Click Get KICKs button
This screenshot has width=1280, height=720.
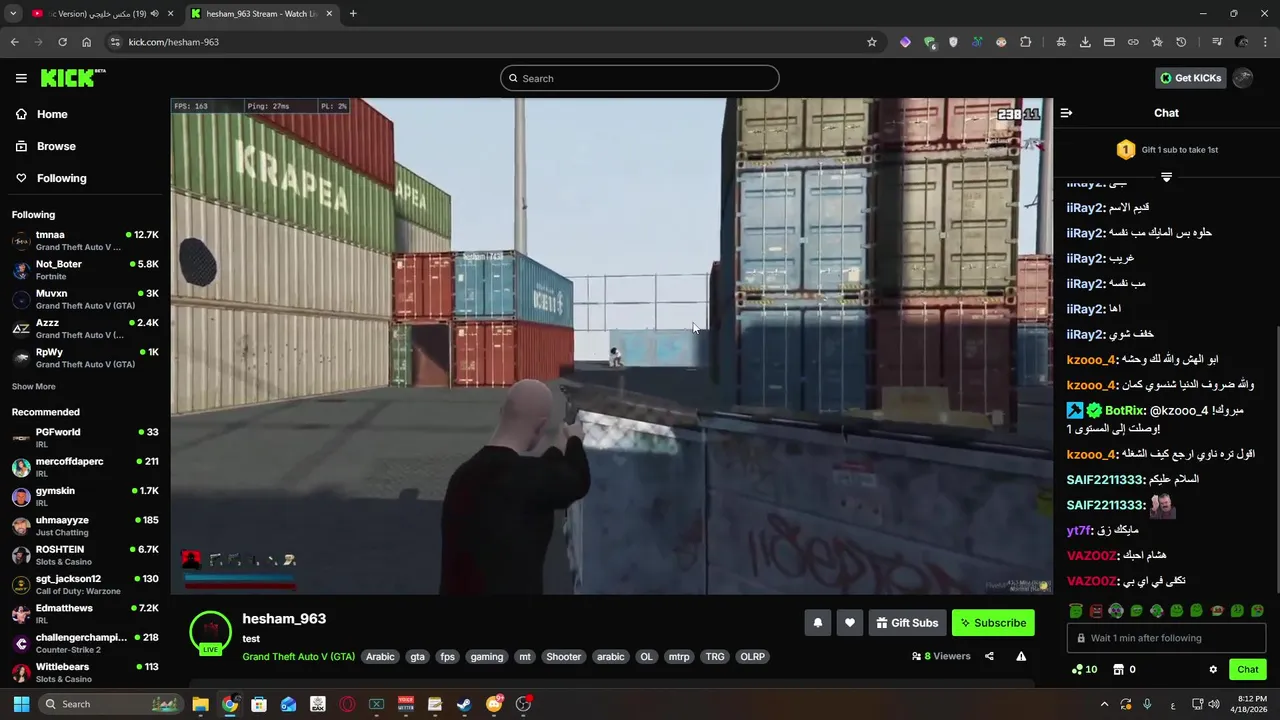pos(1190,78)
